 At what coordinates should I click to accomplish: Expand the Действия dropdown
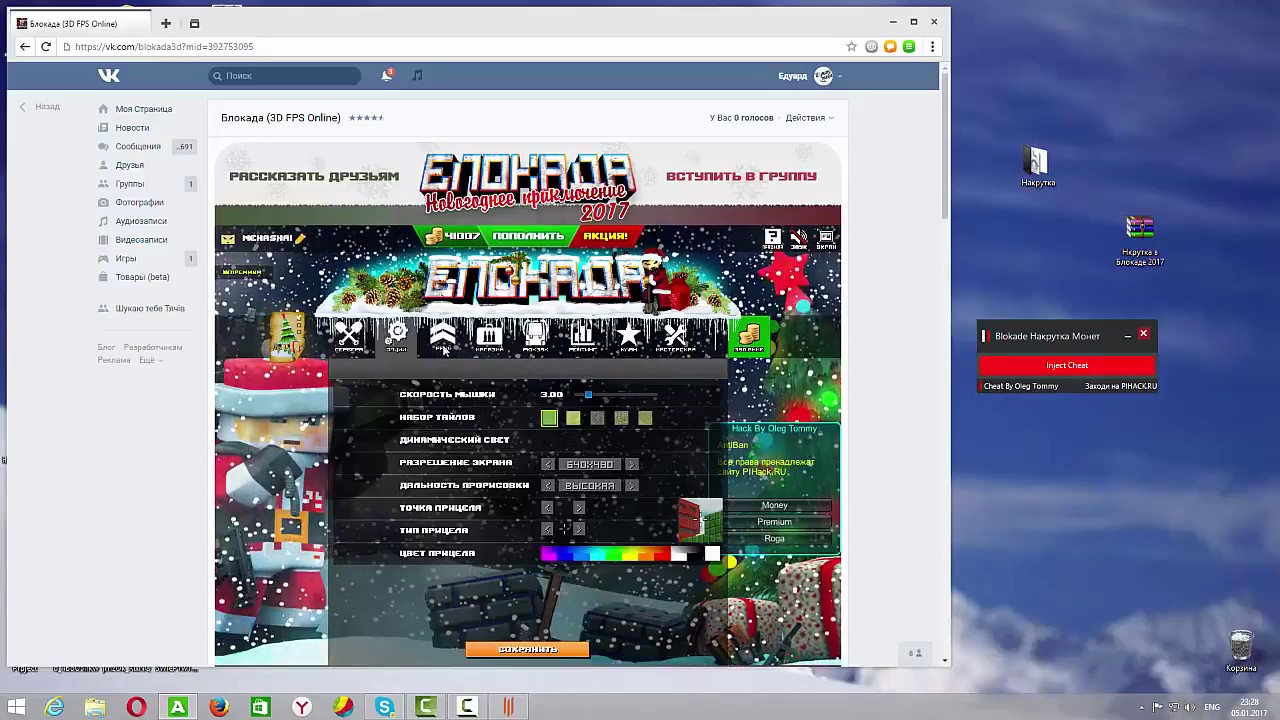point(809,118)
